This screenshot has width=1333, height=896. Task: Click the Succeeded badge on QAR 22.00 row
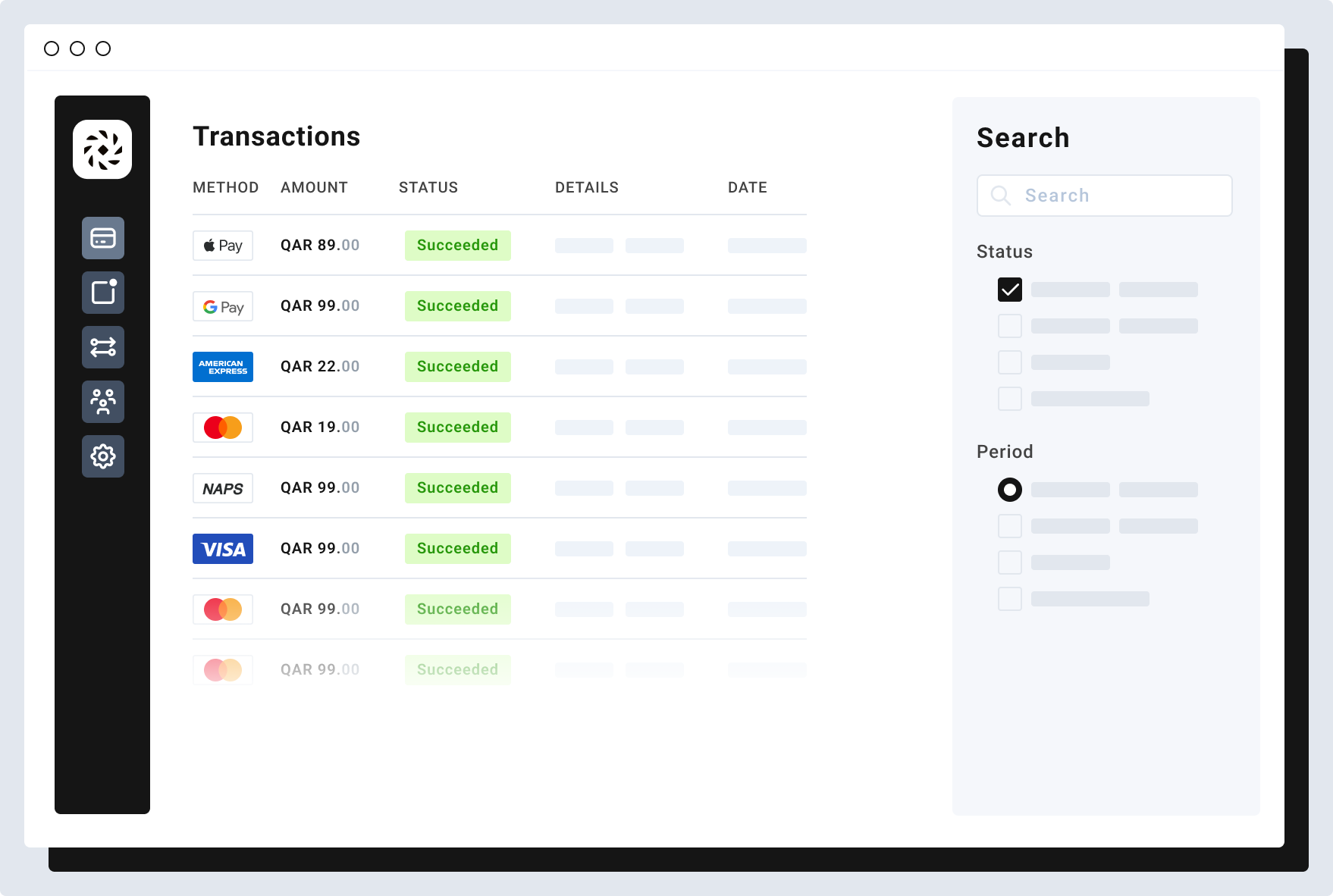[x=457, y=366]
